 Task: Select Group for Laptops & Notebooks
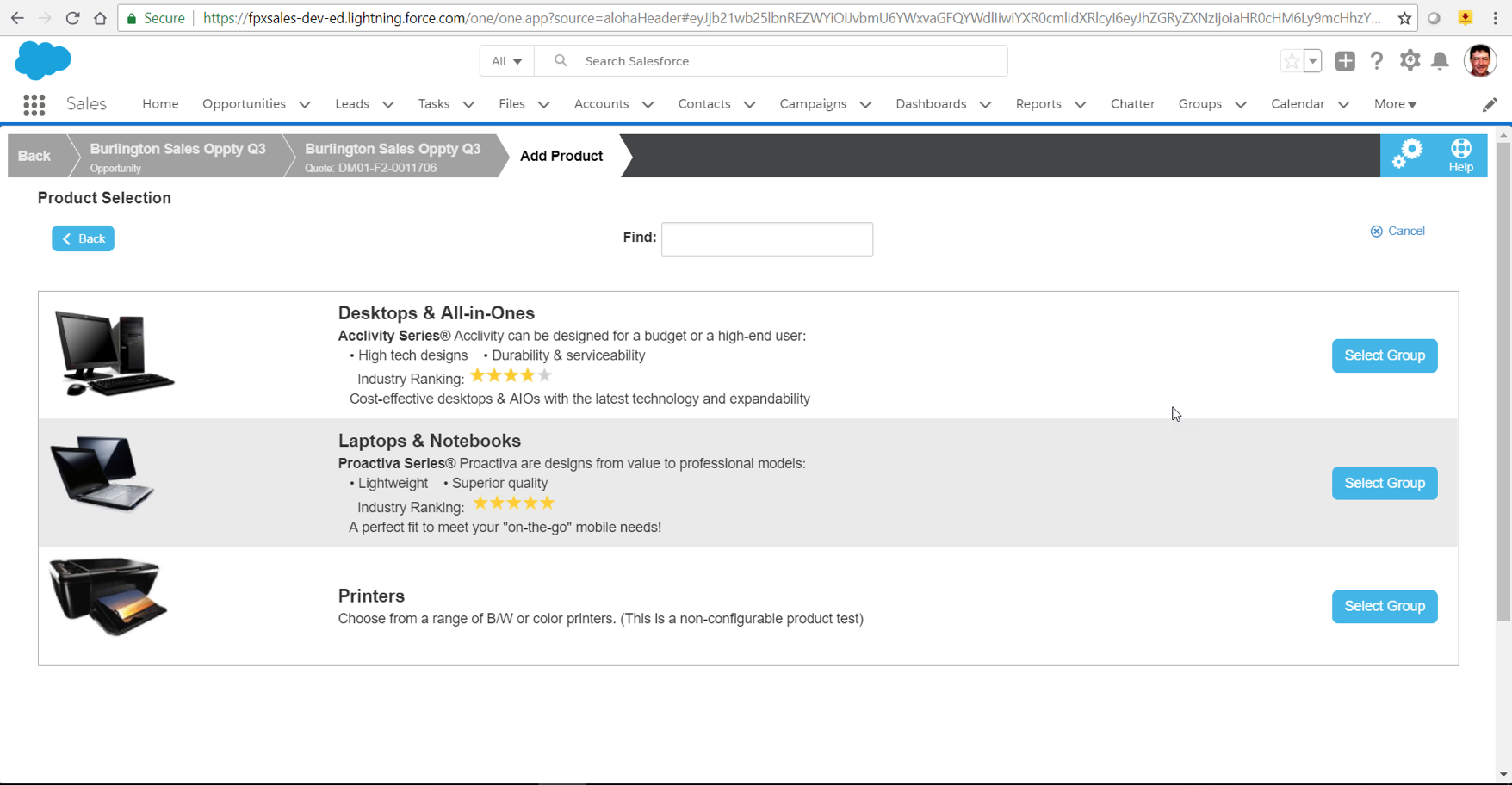coord(1384,483)
